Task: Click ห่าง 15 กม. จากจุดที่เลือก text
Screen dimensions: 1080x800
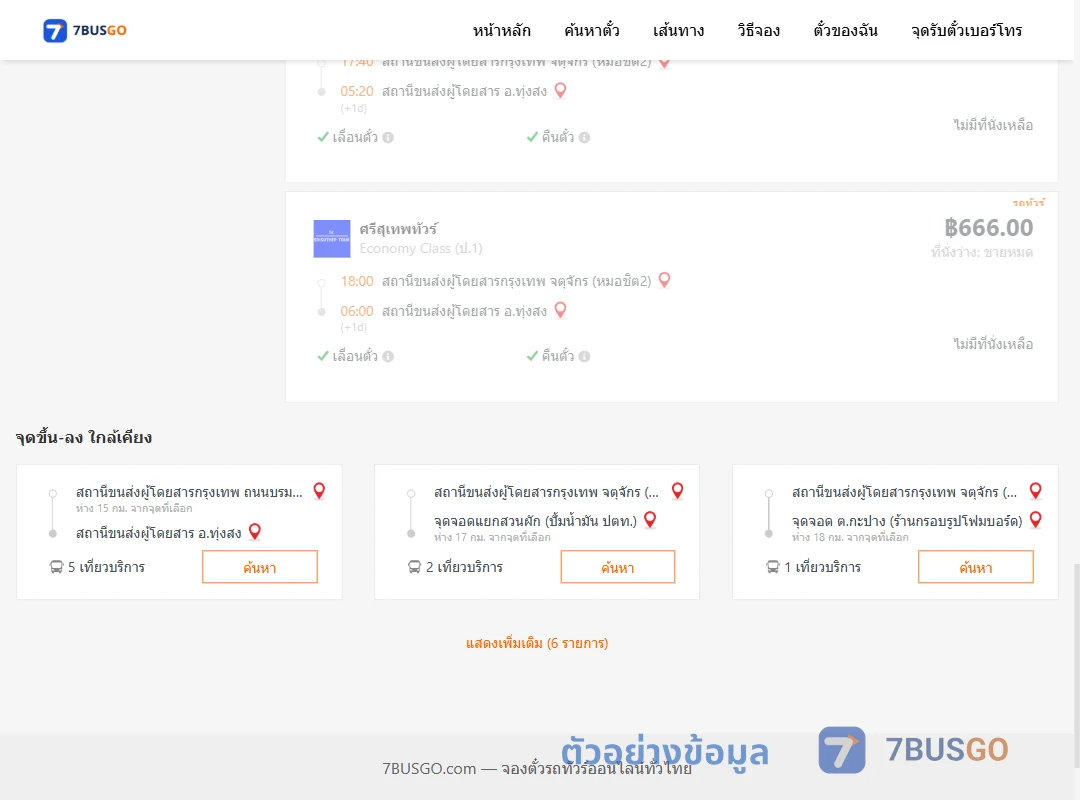Action: [x=134, y=509]
